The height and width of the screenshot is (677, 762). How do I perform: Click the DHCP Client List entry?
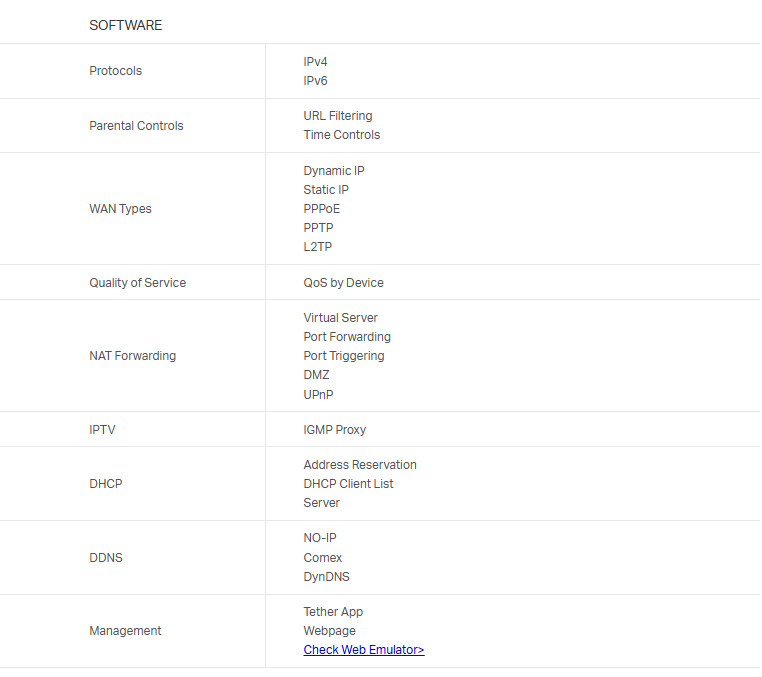pyautogui.click(x=348, y=484)
